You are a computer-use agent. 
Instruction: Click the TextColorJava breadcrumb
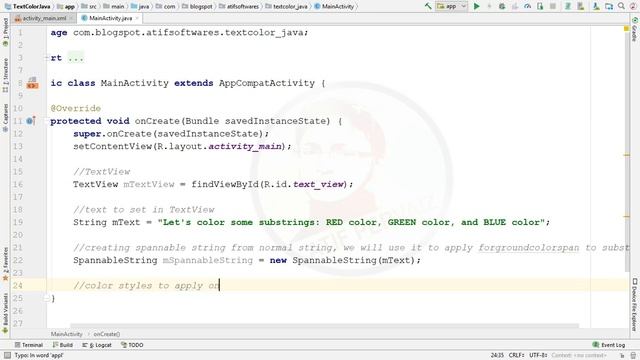pyautogui.click(x=27, y=6)
